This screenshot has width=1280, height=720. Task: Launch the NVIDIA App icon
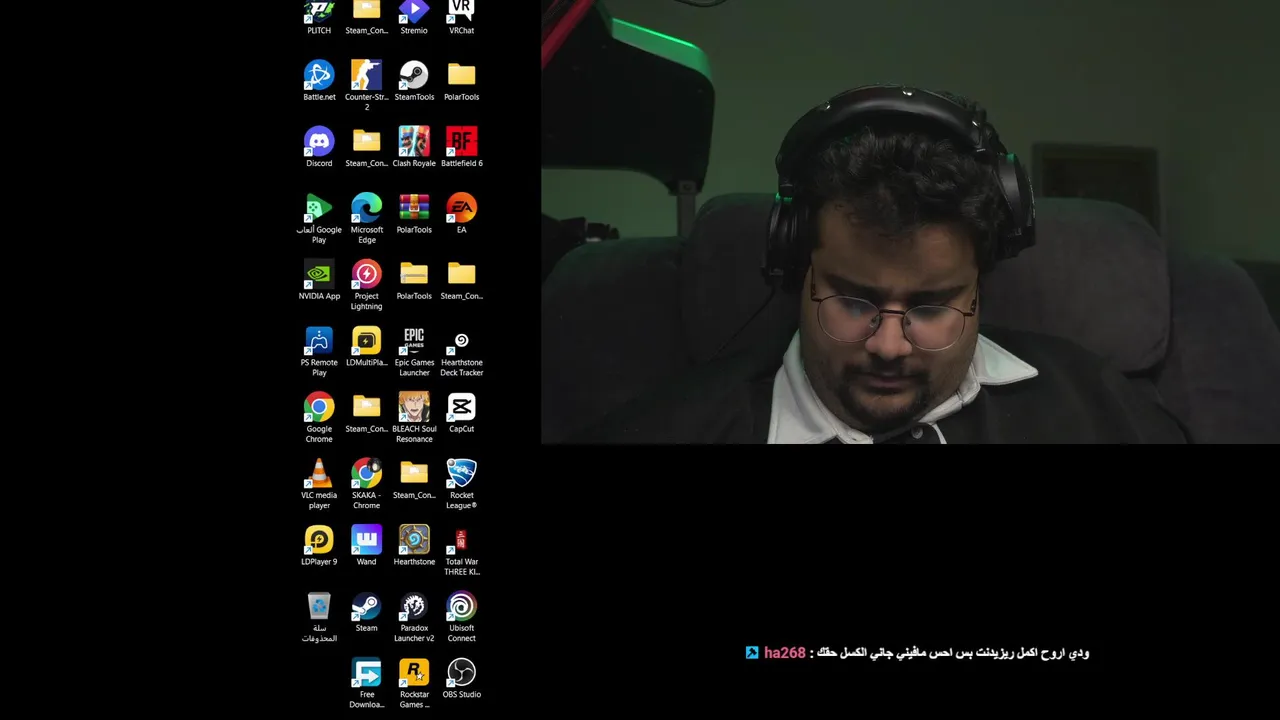click(x=319, y=280)
